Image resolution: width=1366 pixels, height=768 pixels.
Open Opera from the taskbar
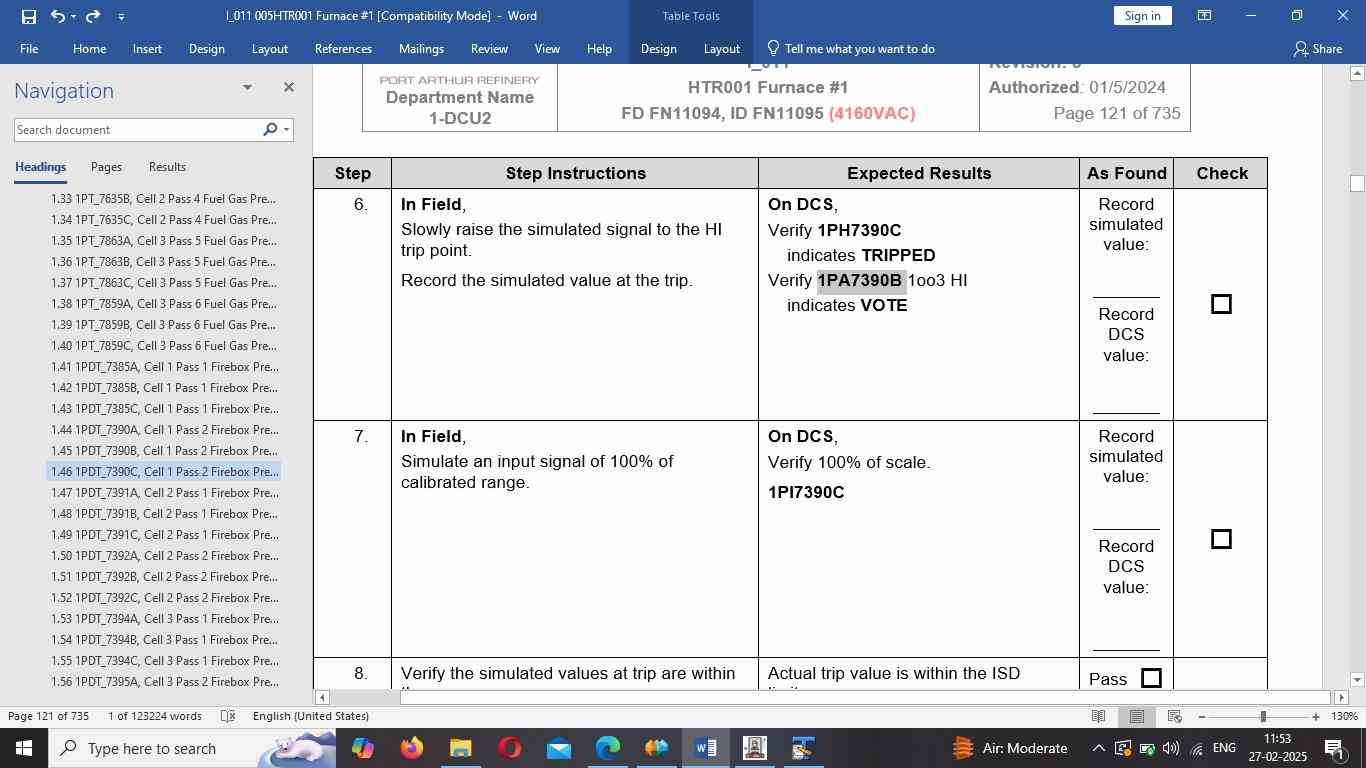pyautogui.click(x=509, y=748)
